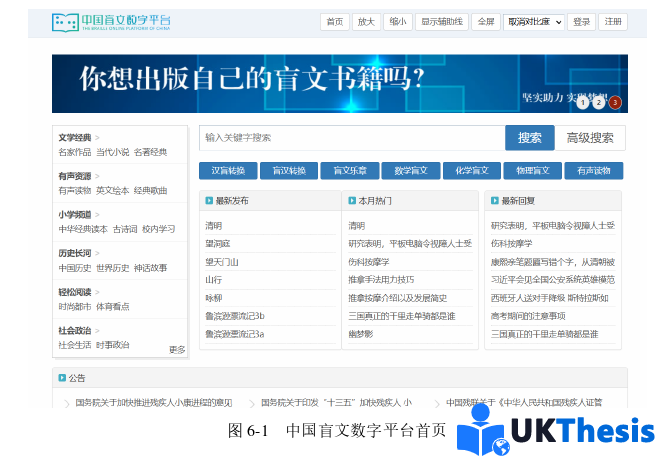
Task: Open the 中华经典读本 link
Action: pos(83,229)
